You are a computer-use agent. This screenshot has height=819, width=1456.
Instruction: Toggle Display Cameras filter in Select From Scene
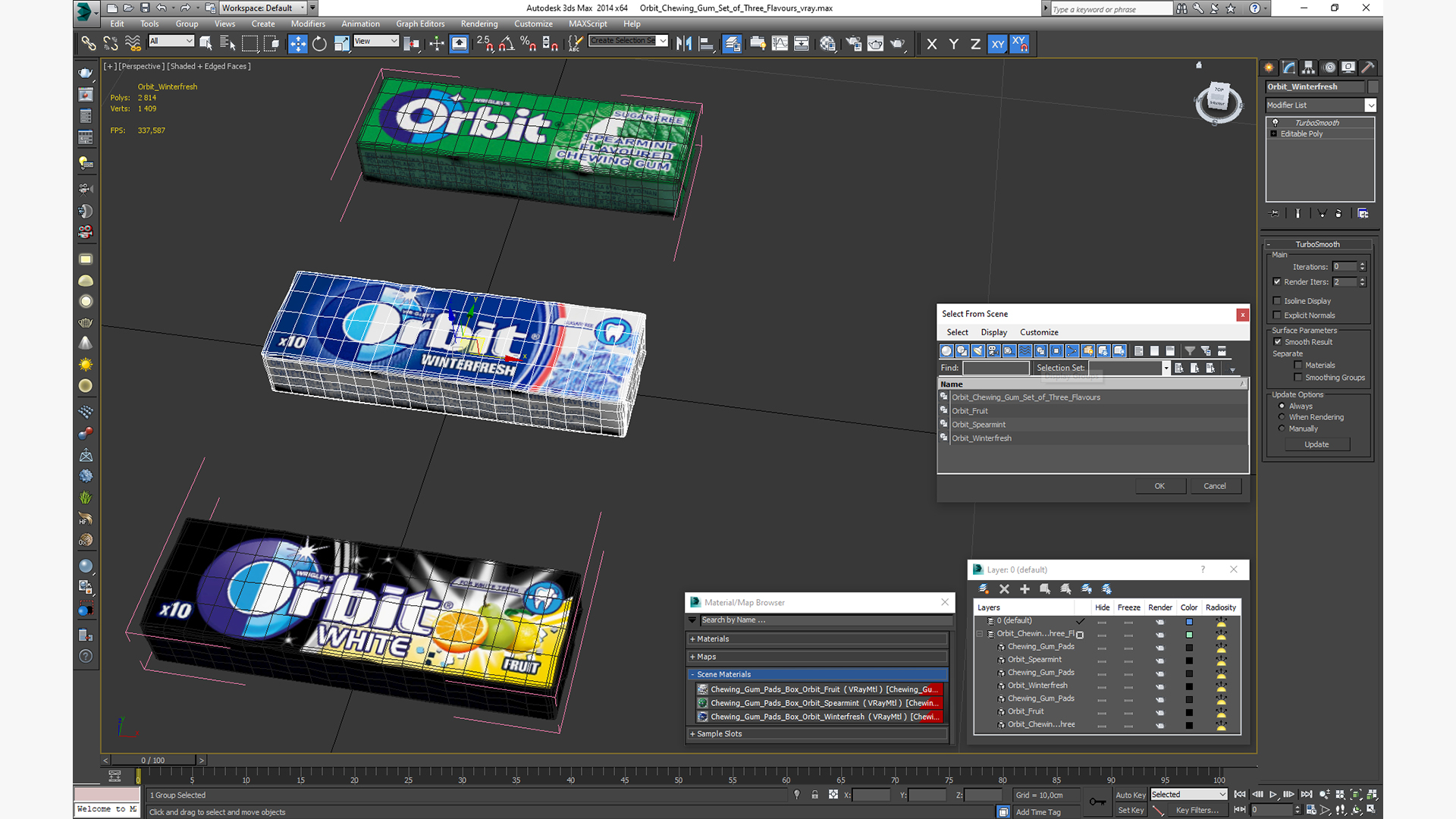pos(993,351)
